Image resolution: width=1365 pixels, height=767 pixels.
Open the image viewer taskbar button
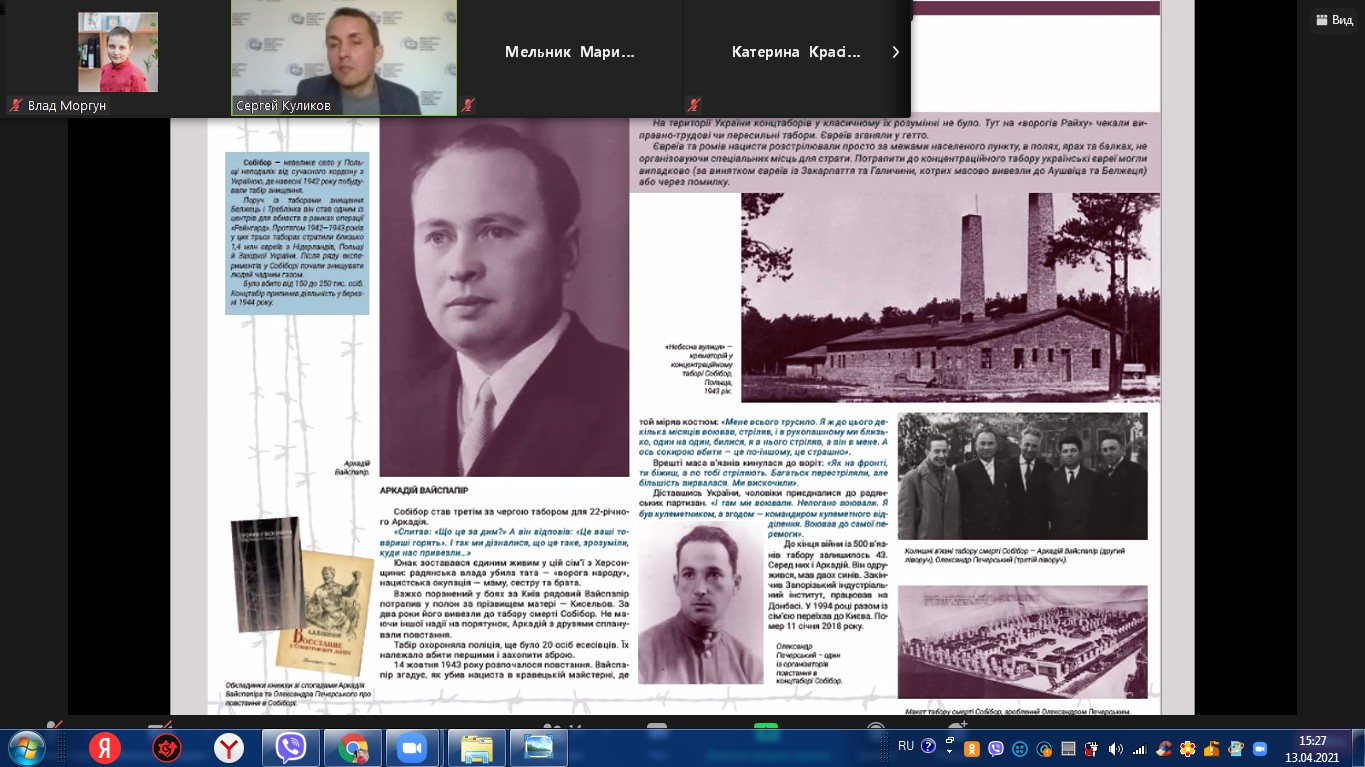point(538,748)
